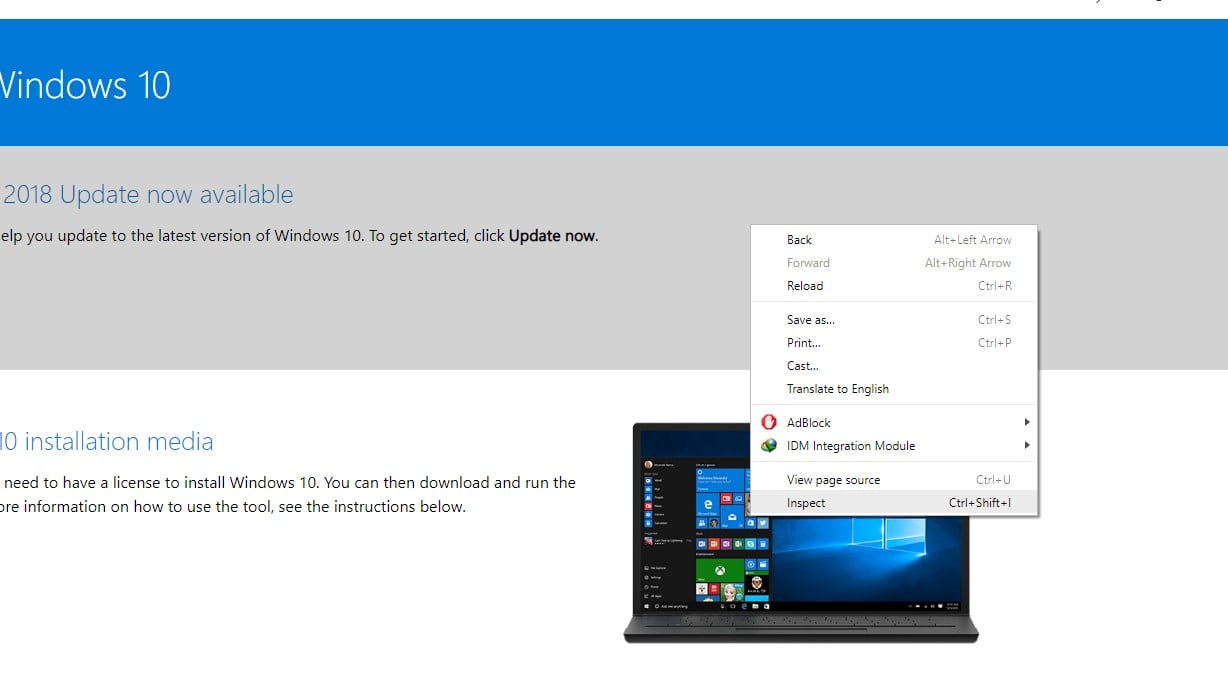Select Reload from the context menu
This screenshot has height=684, width=1228.
coord(894,286)
